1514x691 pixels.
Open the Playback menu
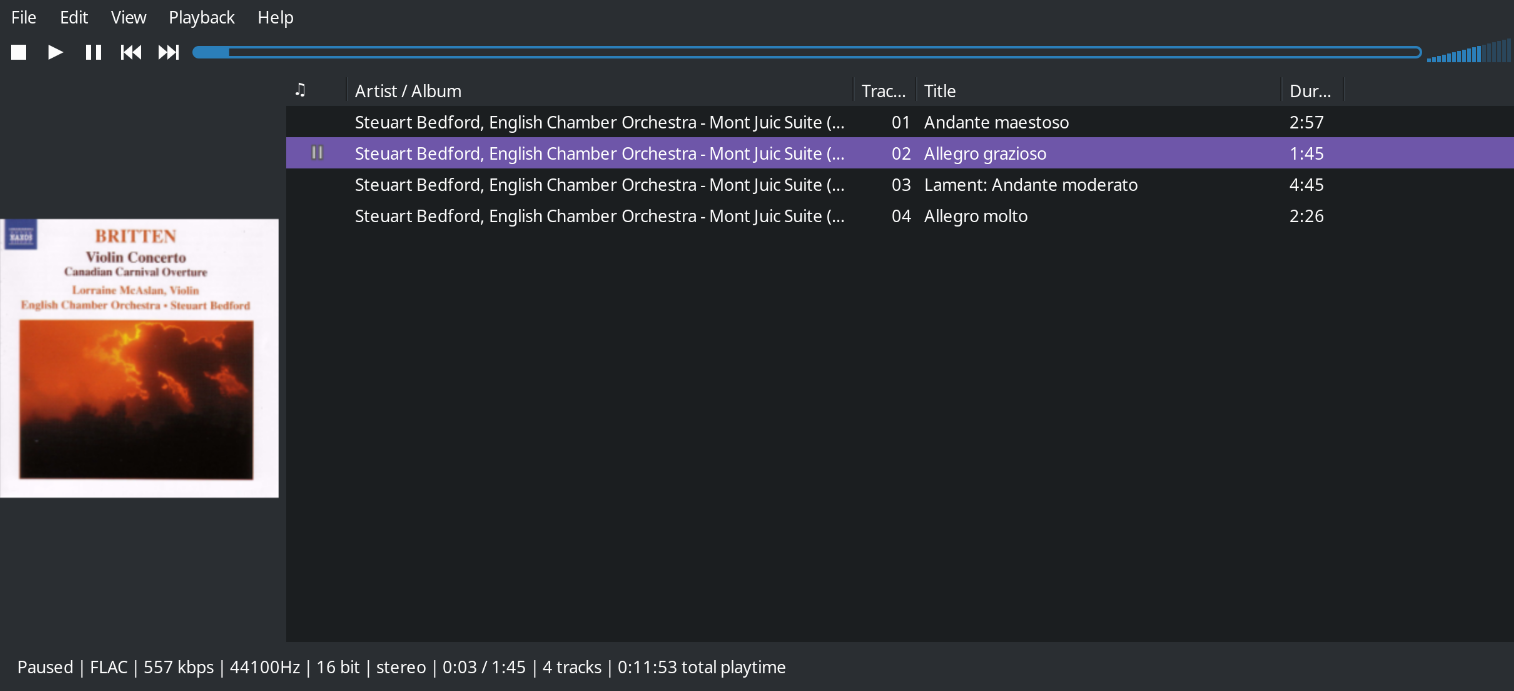pos(201,17)
